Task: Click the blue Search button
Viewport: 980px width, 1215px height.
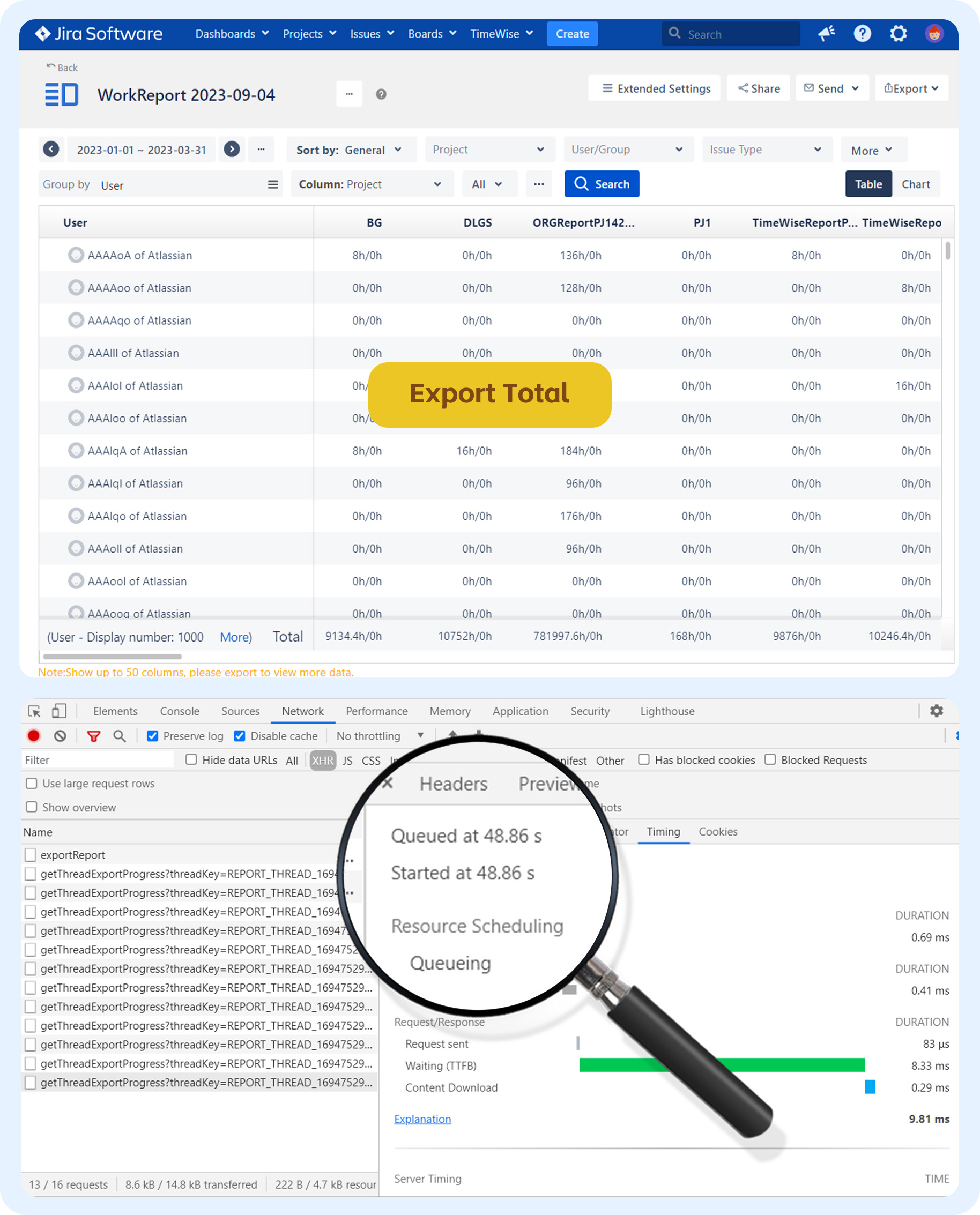Action: (602, 184)
